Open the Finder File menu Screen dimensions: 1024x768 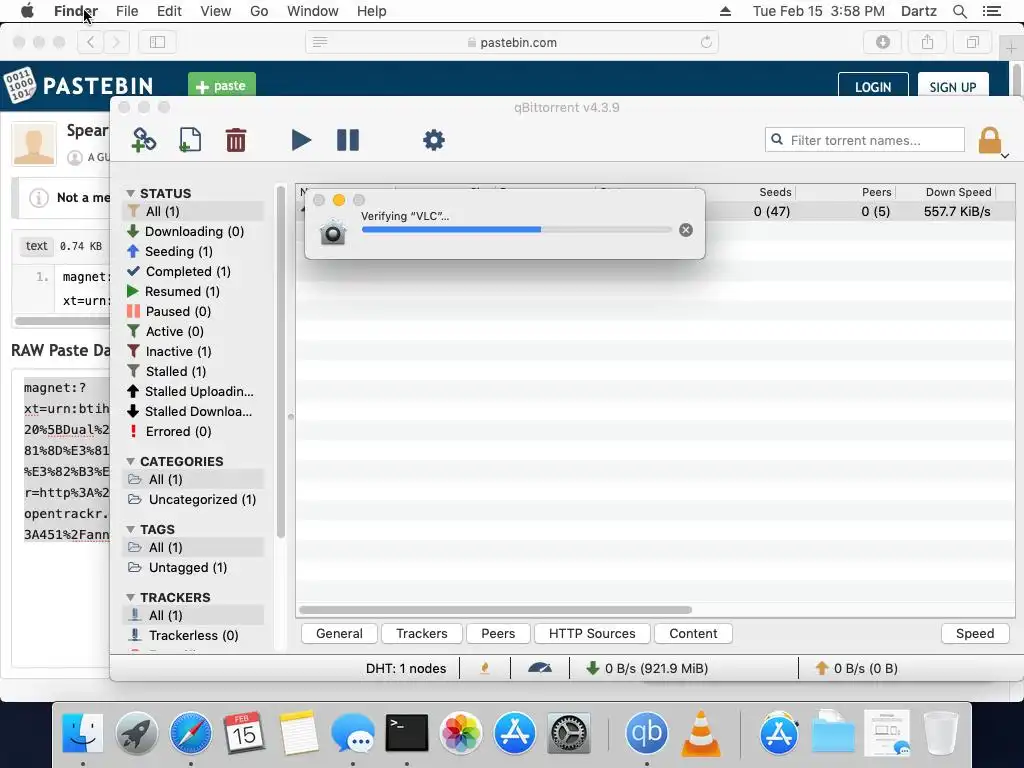127,11
